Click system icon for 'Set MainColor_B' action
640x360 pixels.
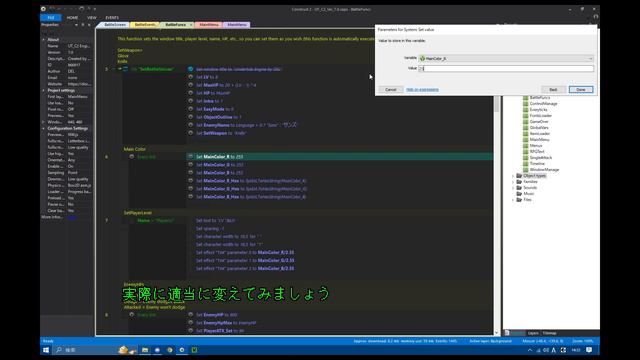191,173
